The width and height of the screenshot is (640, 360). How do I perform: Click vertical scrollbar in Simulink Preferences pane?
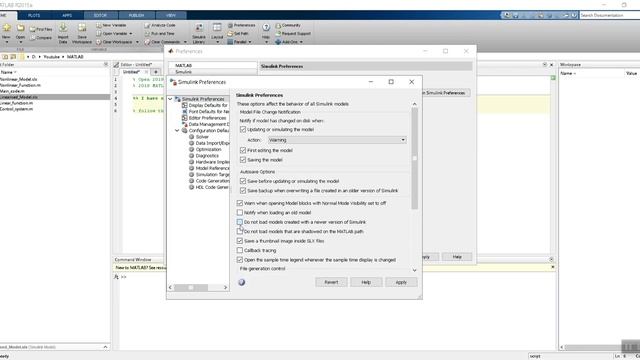pyautogui.click(x=414, y=158)
